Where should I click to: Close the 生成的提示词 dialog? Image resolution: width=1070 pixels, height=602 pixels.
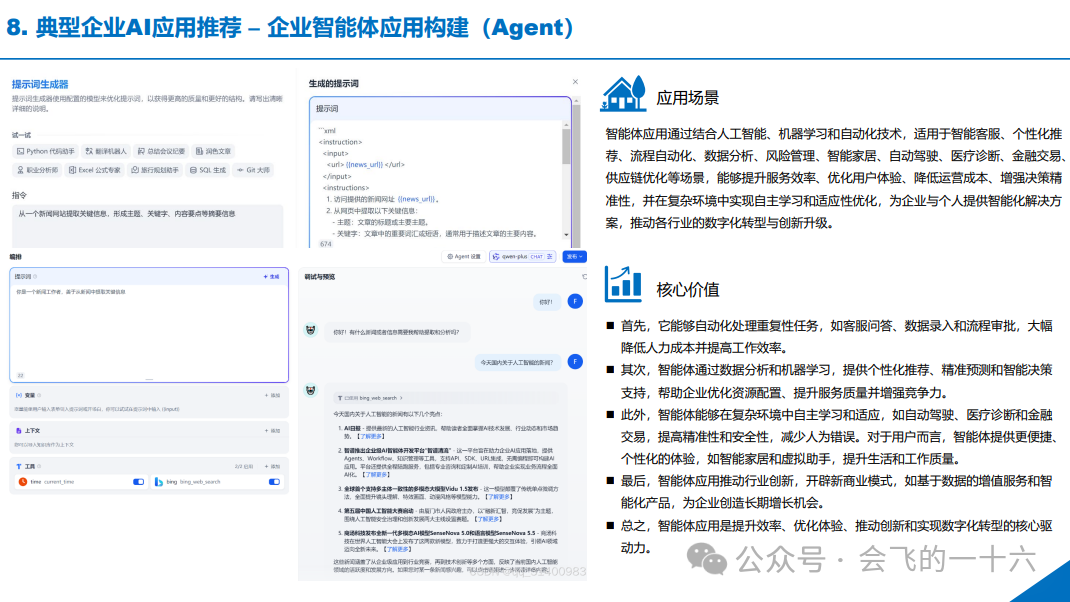pos(575,82)
